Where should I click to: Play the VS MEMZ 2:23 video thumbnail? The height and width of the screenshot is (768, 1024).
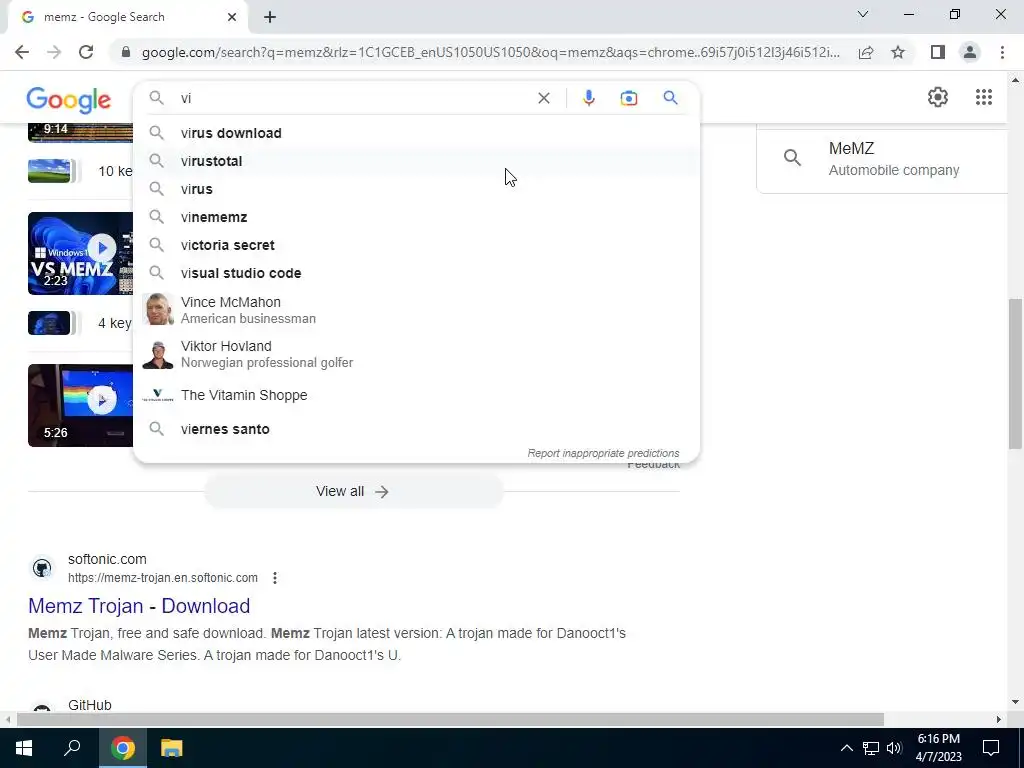tap(80, 253)
